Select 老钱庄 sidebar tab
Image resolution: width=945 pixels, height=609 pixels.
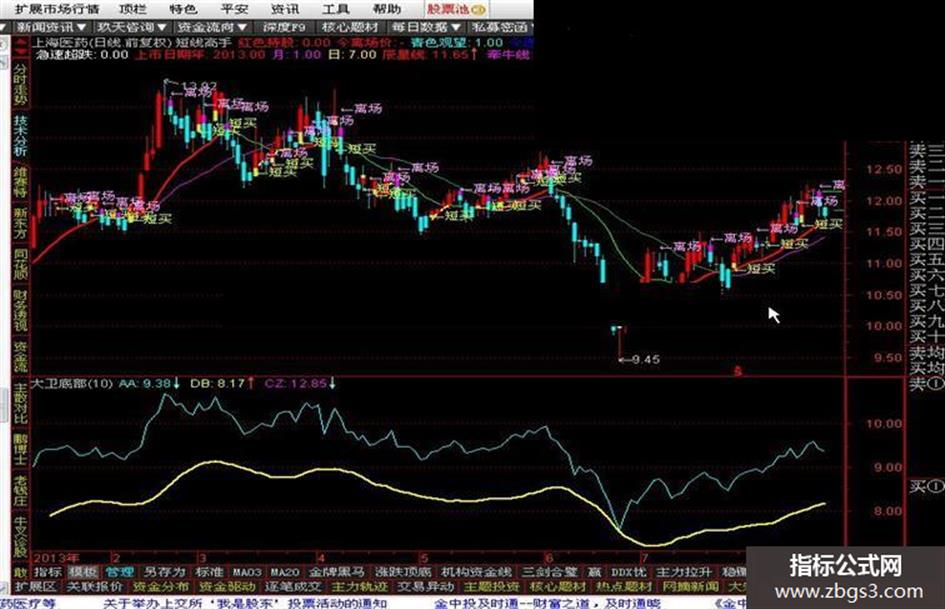coord(20,490)
